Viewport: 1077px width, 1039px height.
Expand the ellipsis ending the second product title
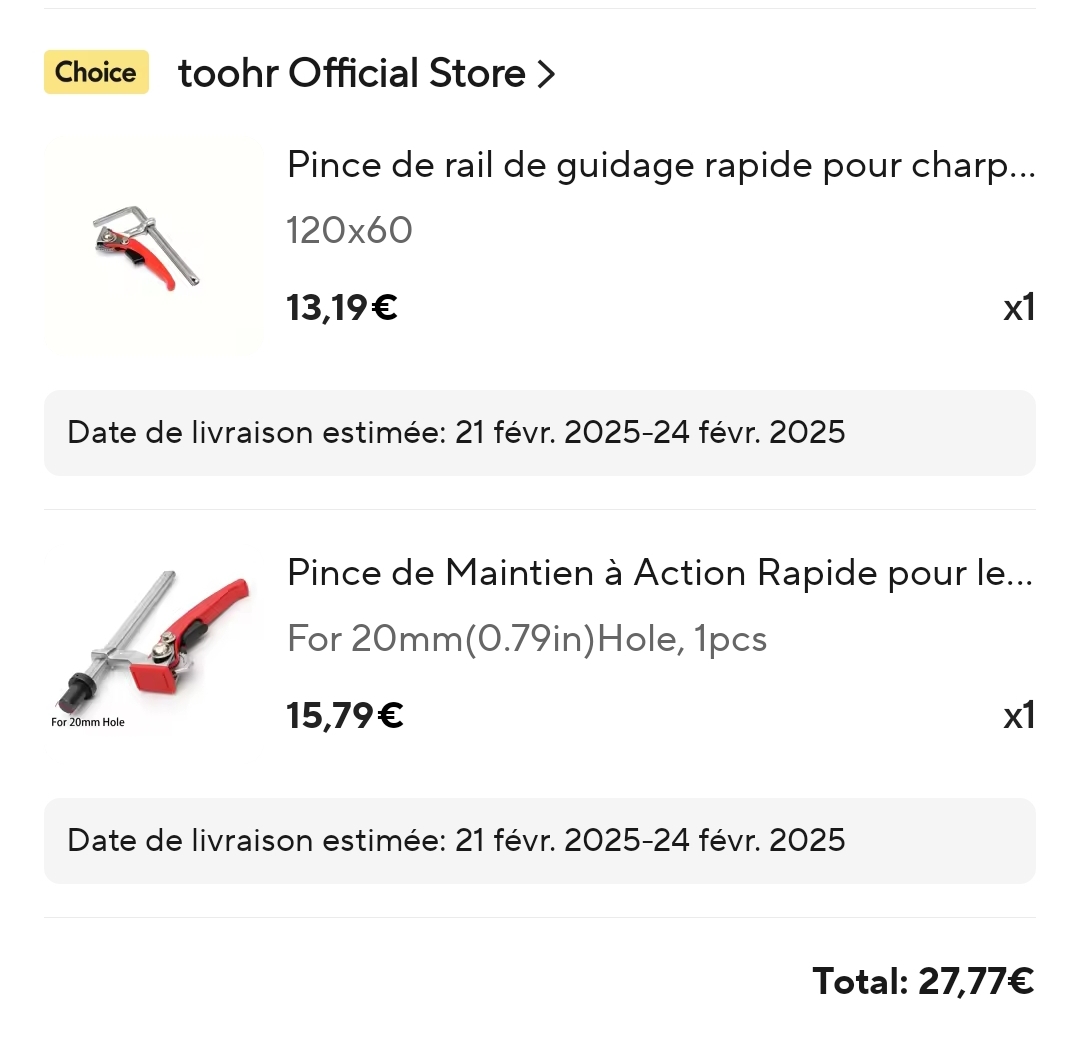tap(1022, 575)
